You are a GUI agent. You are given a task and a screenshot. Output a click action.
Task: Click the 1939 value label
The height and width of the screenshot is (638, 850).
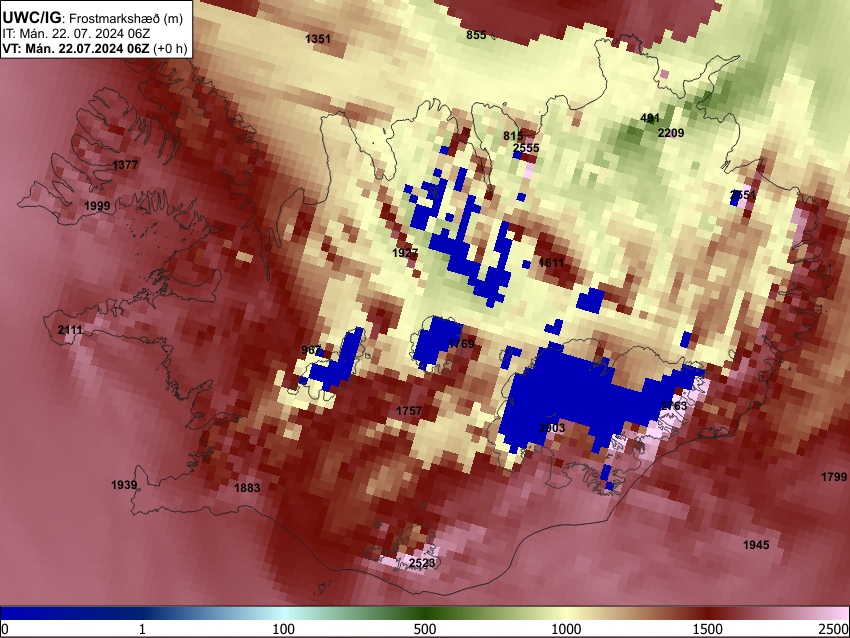pyautogui.click(x=124, y=485)
